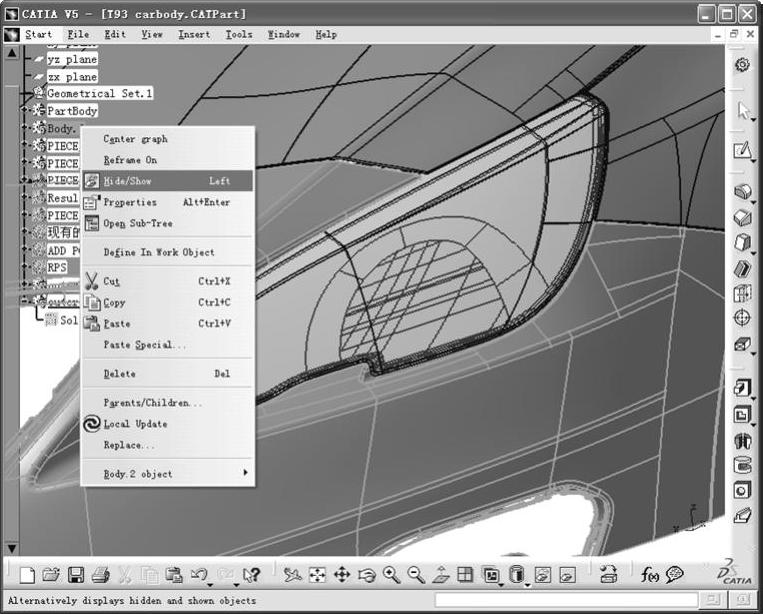The height and width of the screenshot is (614, 763).
Task: Click the Zoom In magnifier icon
Action: [391, 575]
